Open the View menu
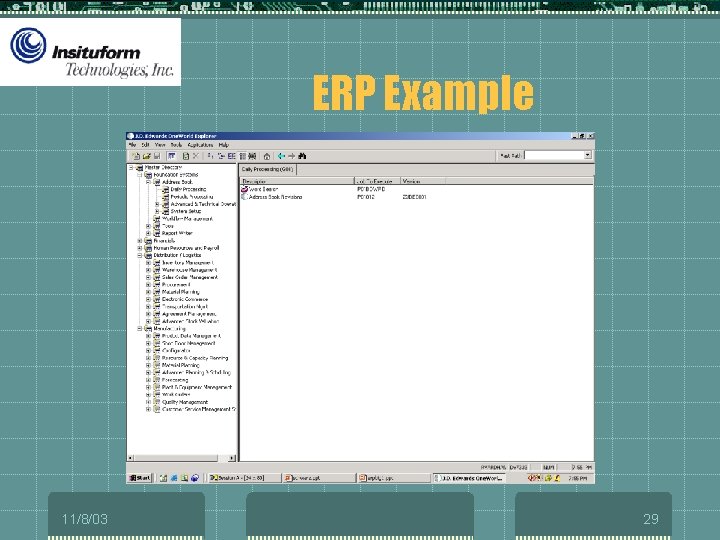 [x=160, y=145]
